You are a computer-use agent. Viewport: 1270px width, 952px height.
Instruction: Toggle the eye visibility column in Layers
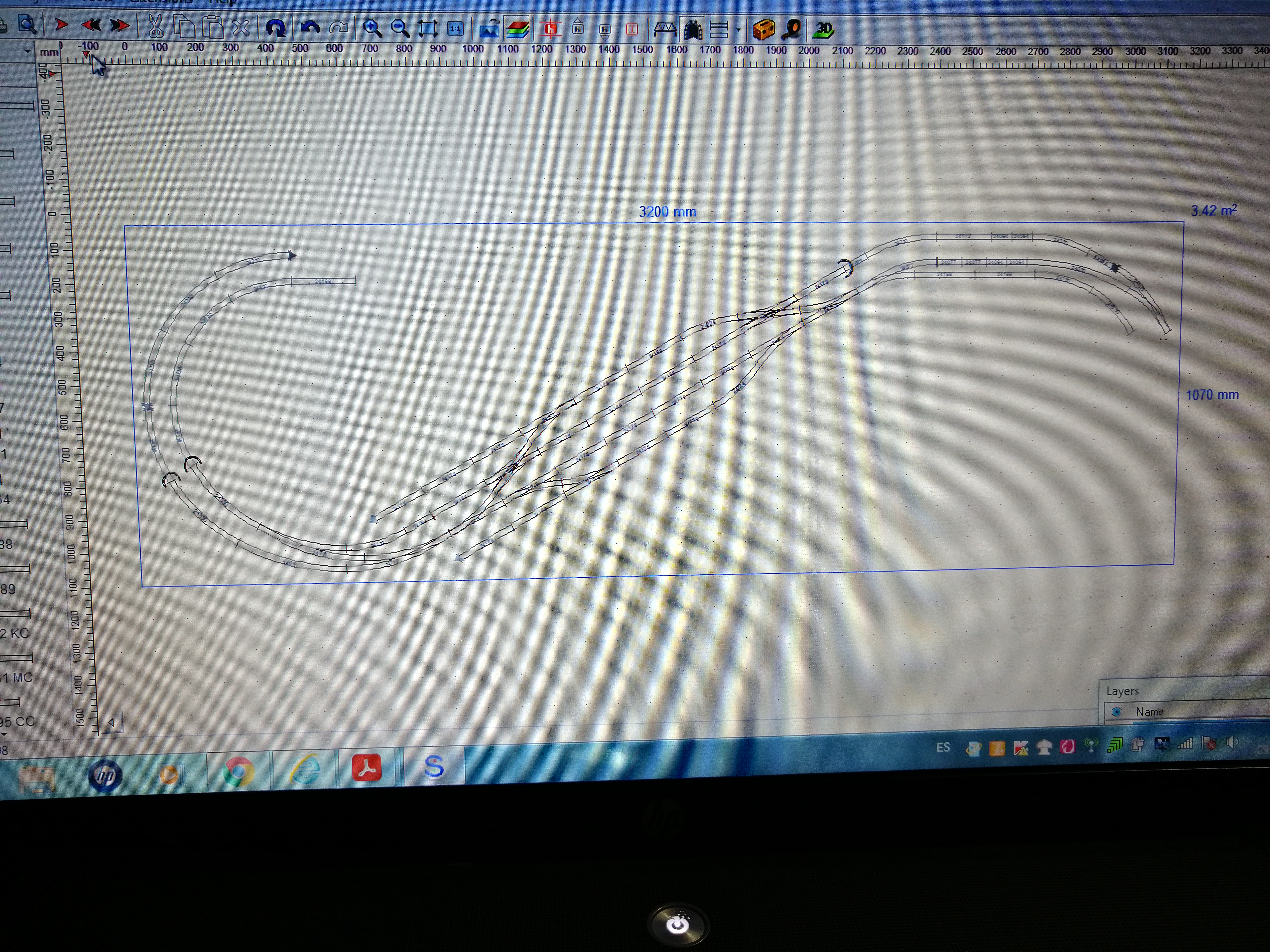pos(1117,712)
